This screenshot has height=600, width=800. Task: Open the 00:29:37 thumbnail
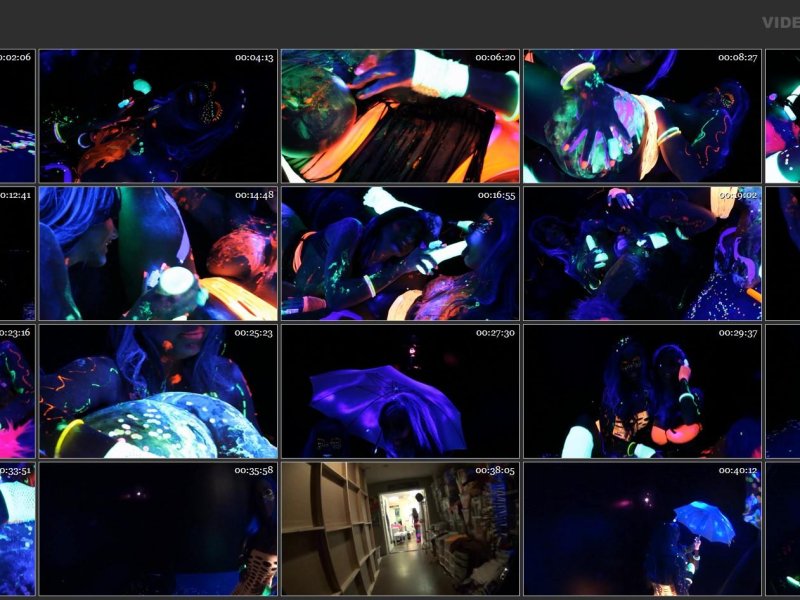(x=642, y=391)
